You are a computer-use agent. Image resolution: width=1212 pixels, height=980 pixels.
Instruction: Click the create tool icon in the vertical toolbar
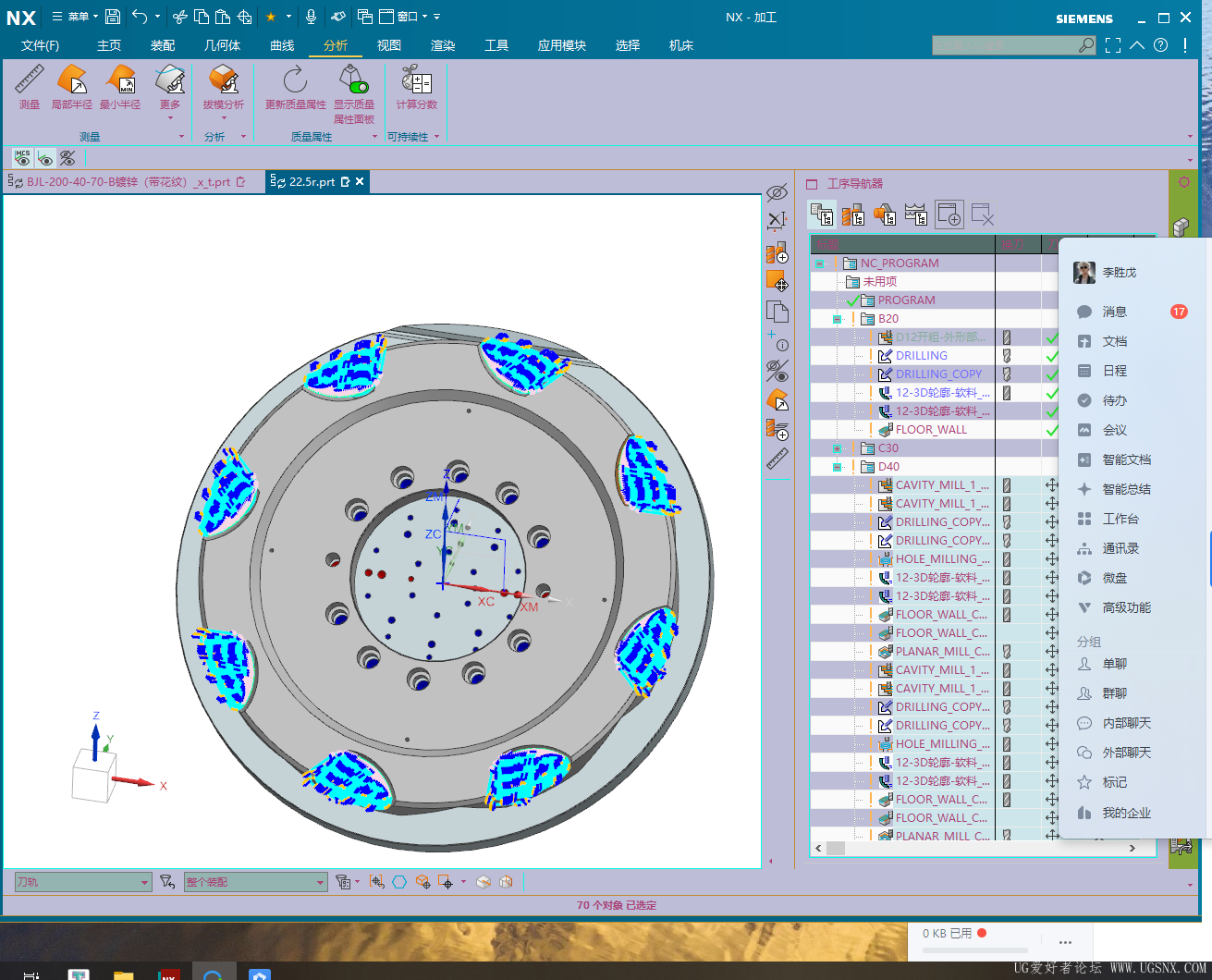click(777, 251)
